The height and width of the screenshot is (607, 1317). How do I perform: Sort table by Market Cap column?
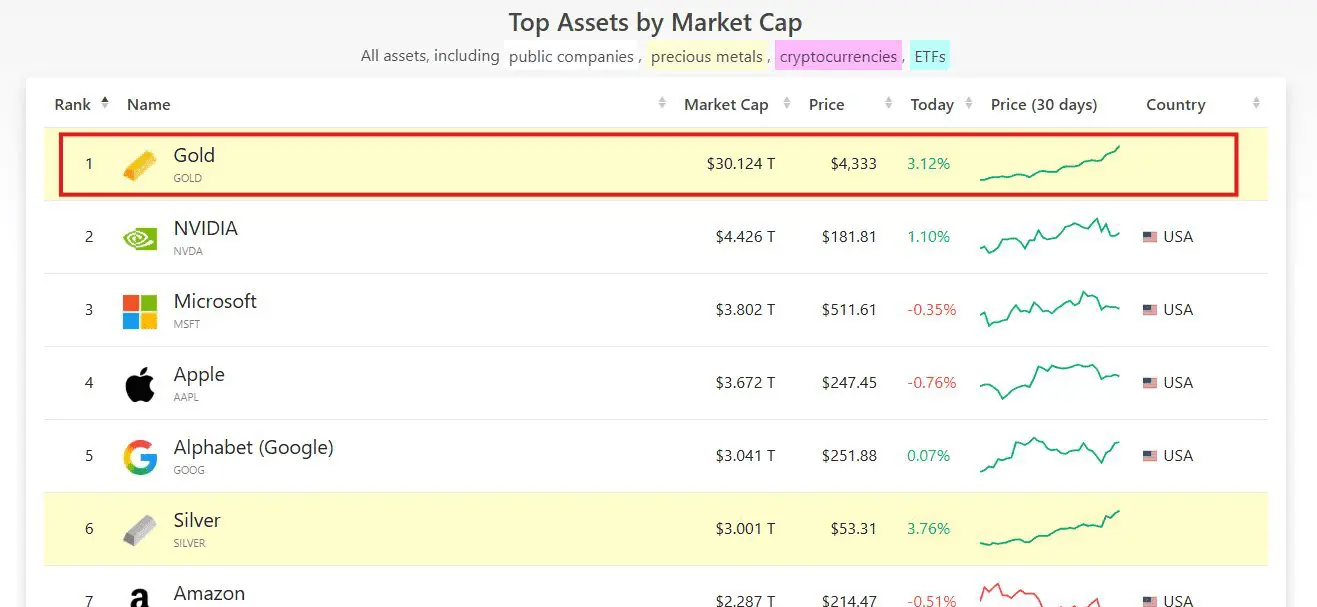(726, 105)
